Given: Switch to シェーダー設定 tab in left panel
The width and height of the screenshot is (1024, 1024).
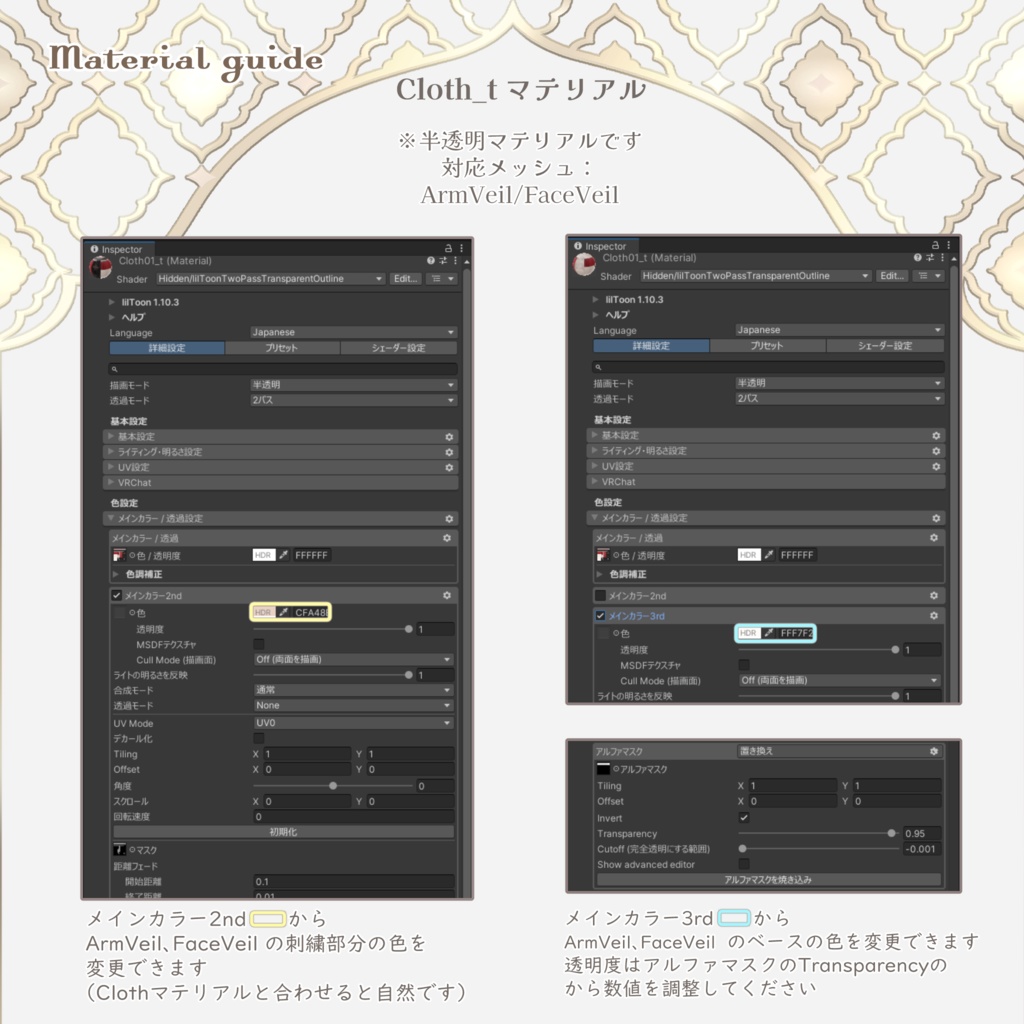Looking at the screenshot, I should click(x=398, y=348).
